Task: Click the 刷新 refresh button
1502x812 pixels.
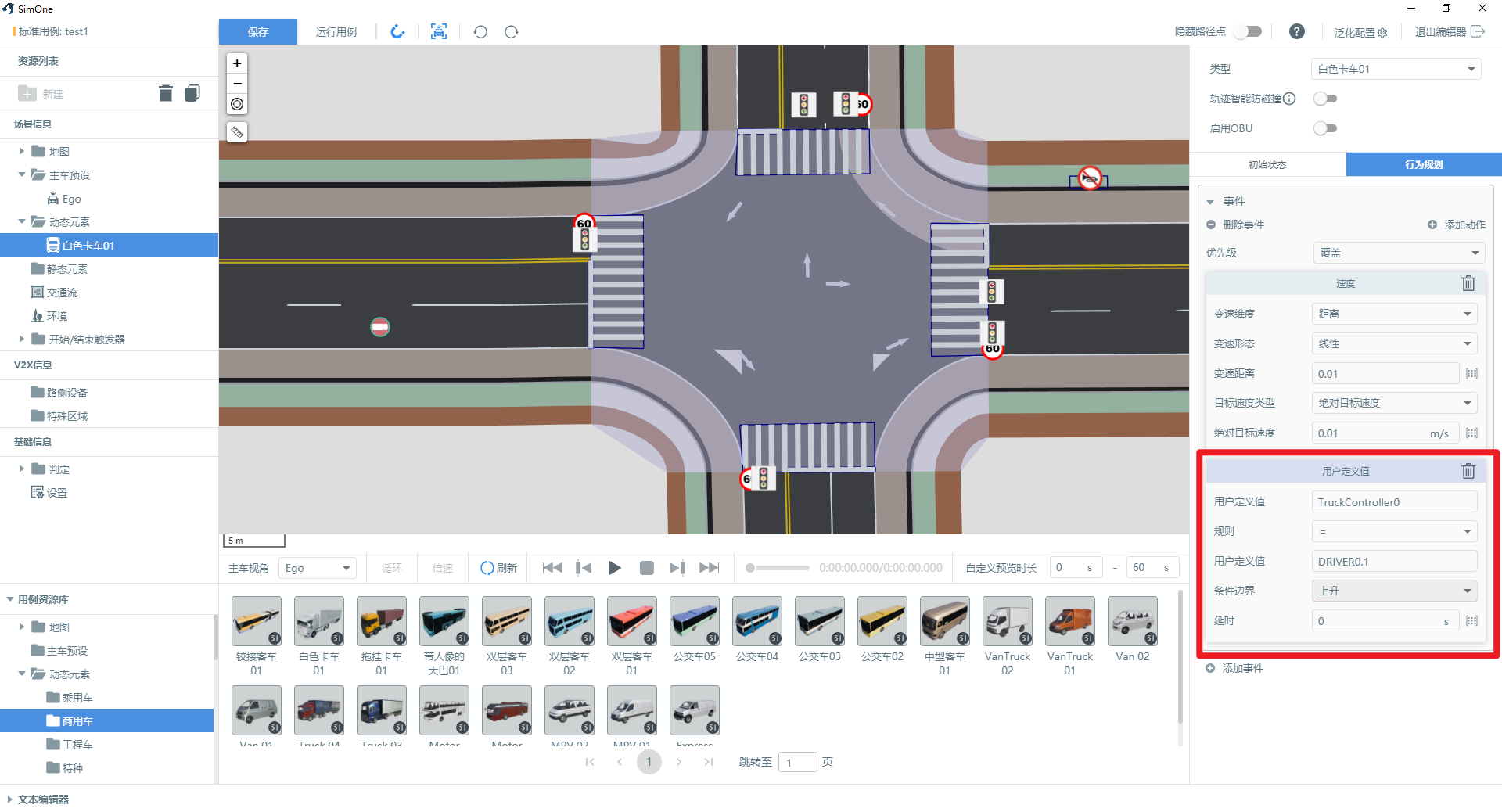Action: click(498, 568)
